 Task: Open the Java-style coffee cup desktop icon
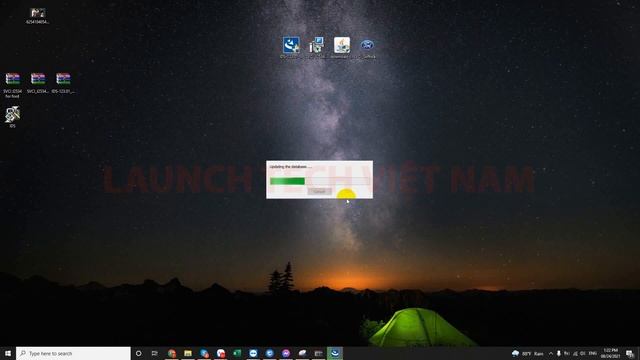pyautogui.click(x=342, y=47)
